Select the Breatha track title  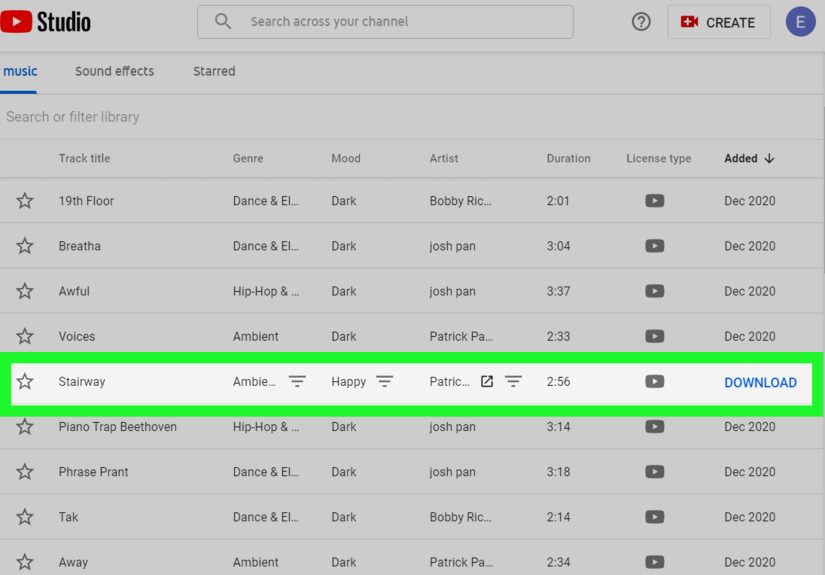[79, 246]
